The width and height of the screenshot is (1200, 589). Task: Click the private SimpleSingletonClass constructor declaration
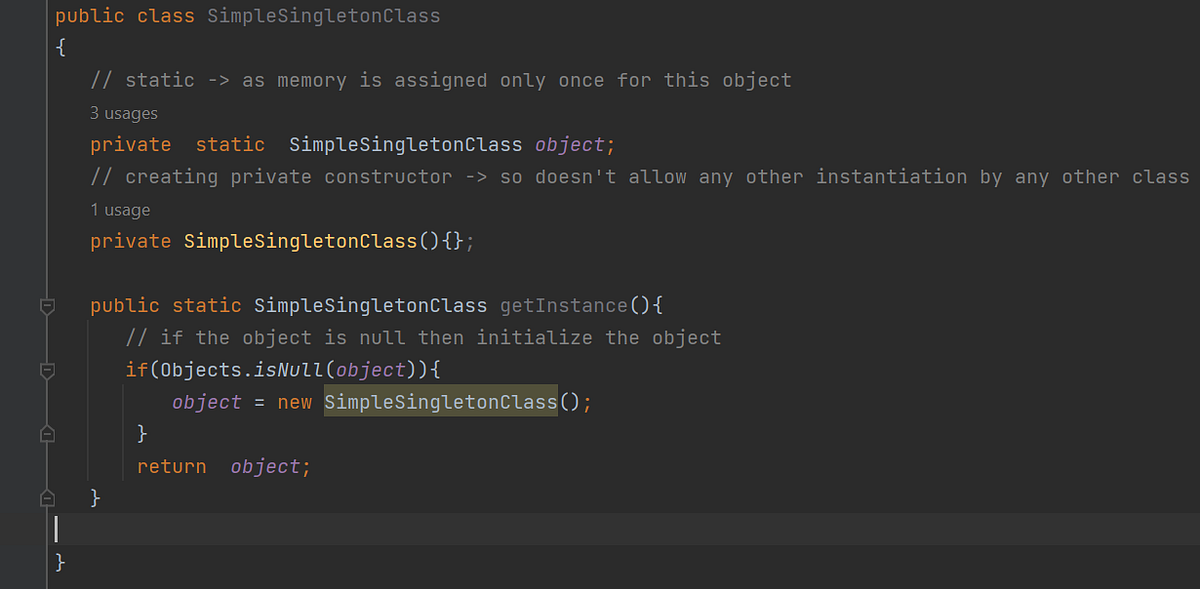[280, 240]
